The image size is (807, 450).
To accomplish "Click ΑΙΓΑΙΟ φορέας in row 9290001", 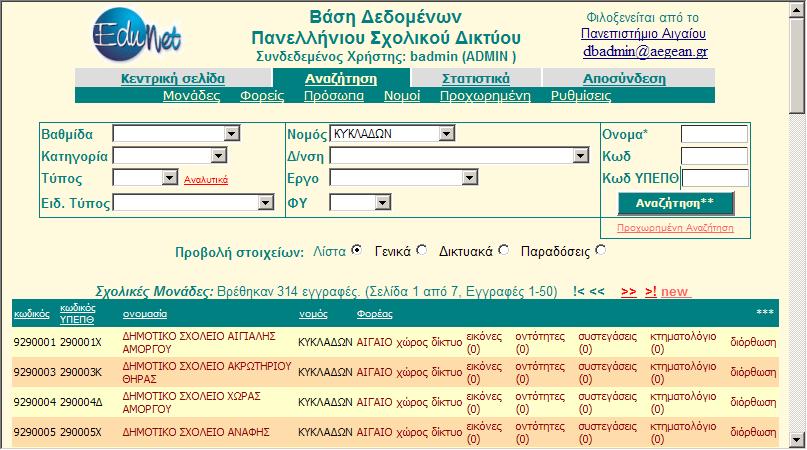I will 374,342.
